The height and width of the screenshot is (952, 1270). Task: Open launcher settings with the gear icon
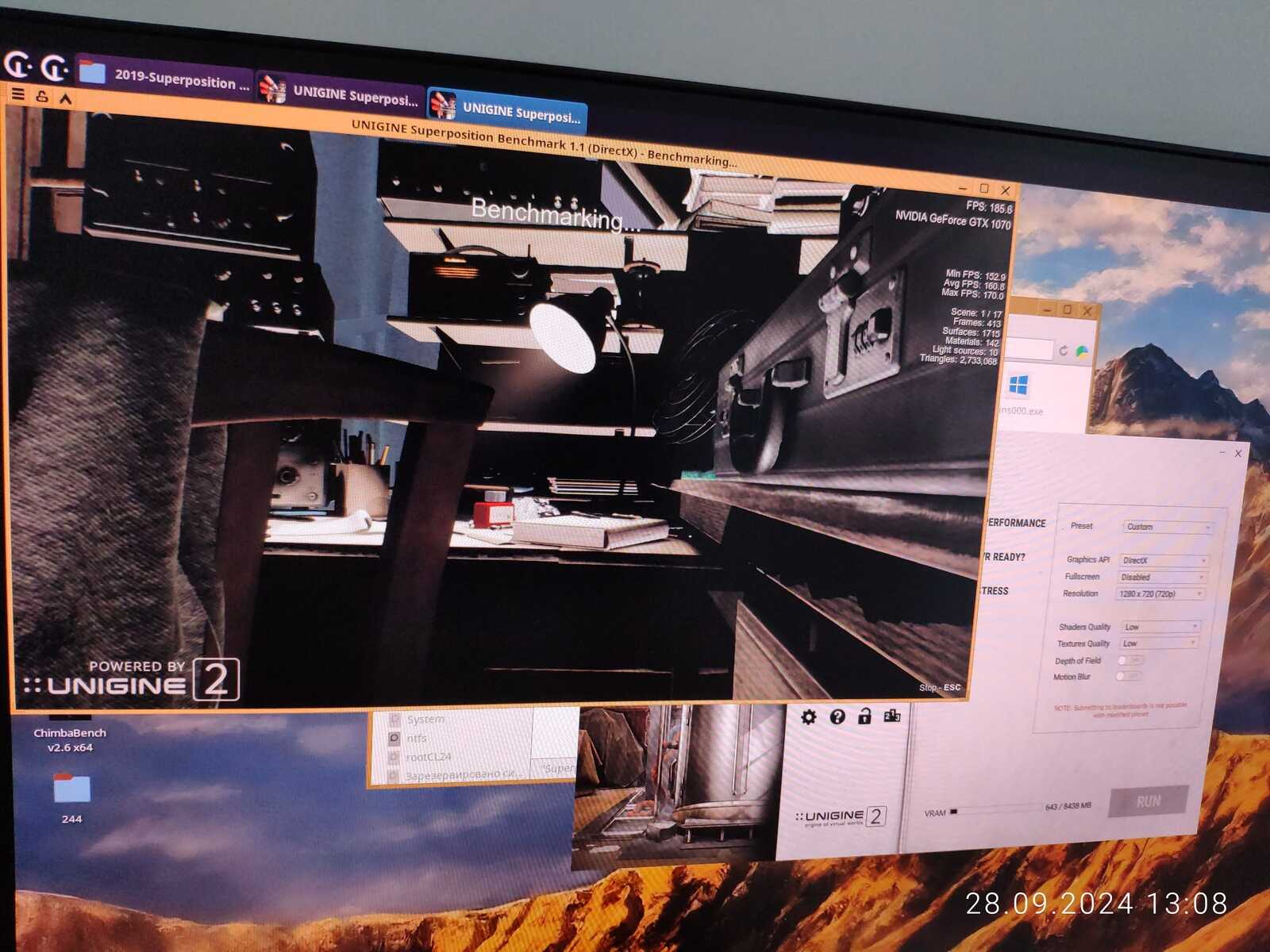click(808, 717)
